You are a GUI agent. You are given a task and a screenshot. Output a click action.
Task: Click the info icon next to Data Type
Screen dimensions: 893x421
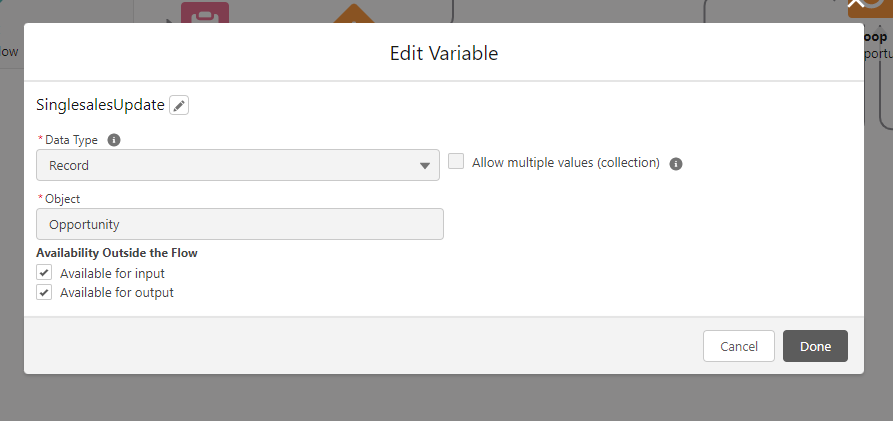pos(114,140)
